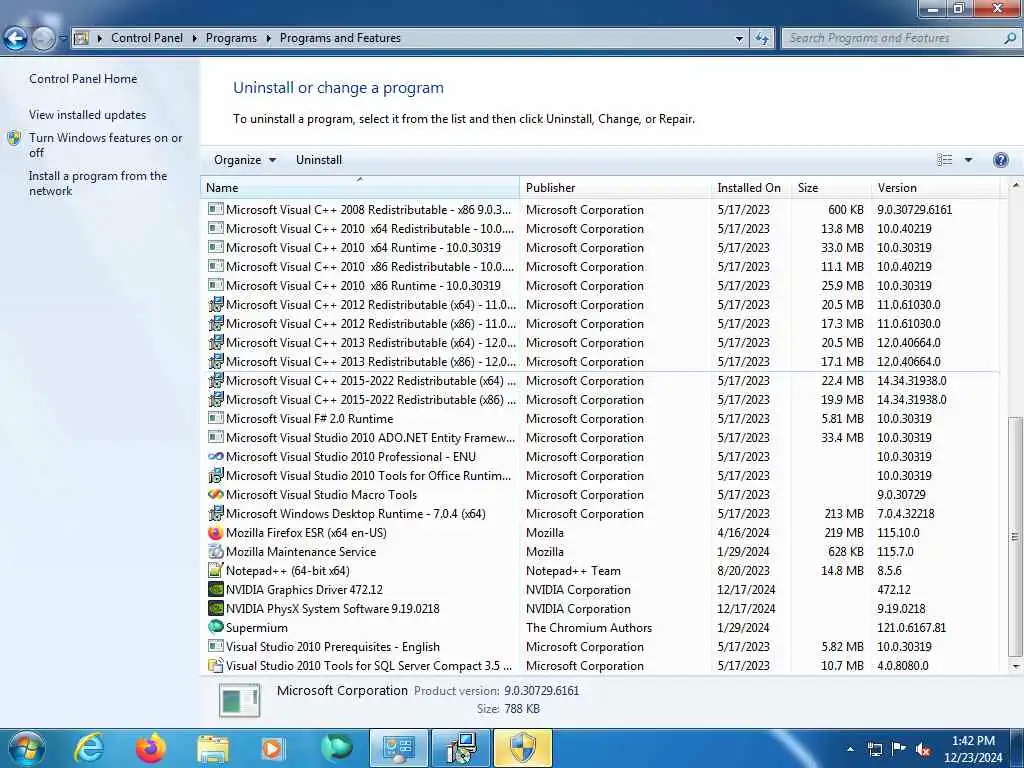Open Windows Explorer folder icon in taskbar
This screenshot has height=768, width=1024.
(x=213, y=748)
